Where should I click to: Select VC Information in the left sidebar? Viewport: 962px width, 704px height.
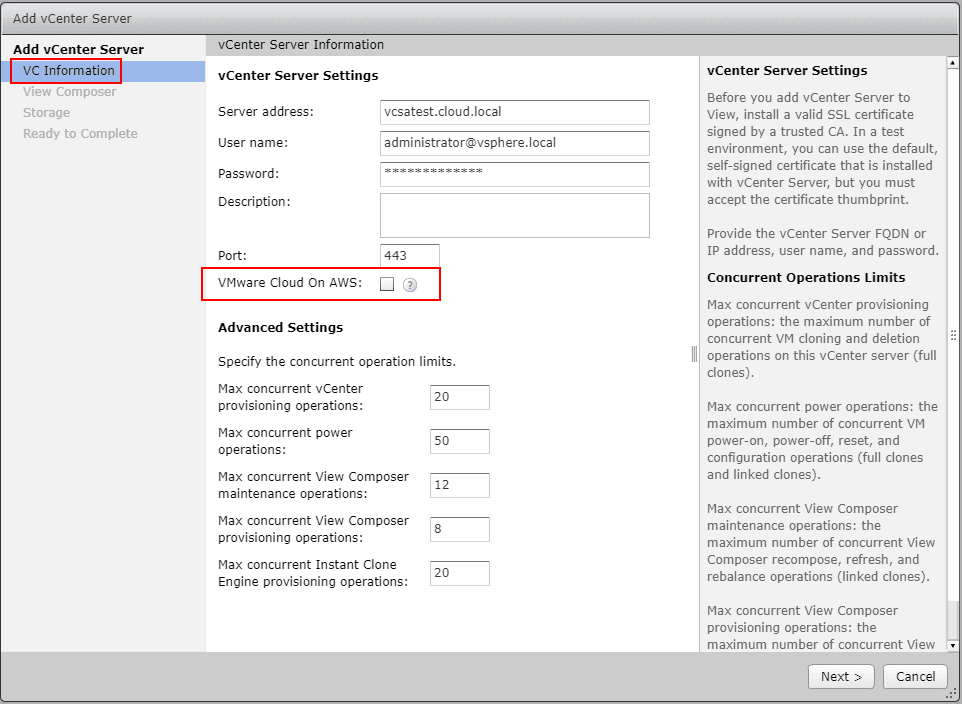65,70
